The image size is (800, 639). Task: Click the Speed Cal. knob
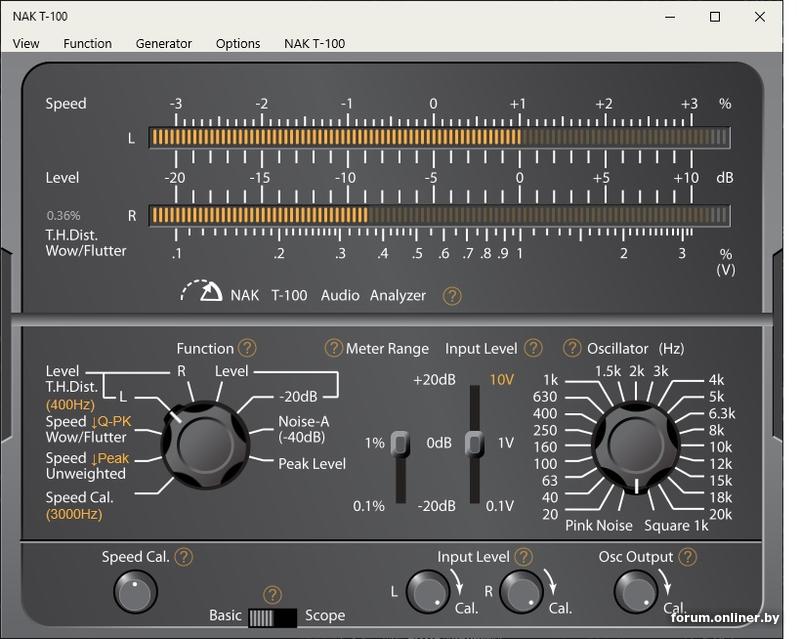coord(136,591)
